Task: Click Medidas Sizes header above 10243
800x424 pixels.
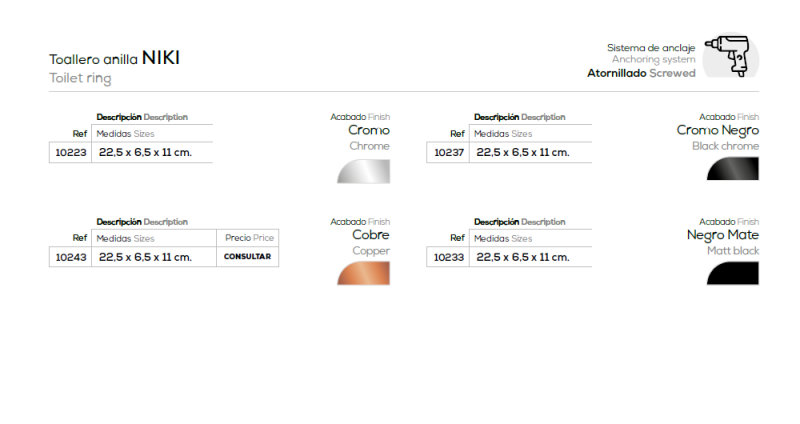Action: 125,238
